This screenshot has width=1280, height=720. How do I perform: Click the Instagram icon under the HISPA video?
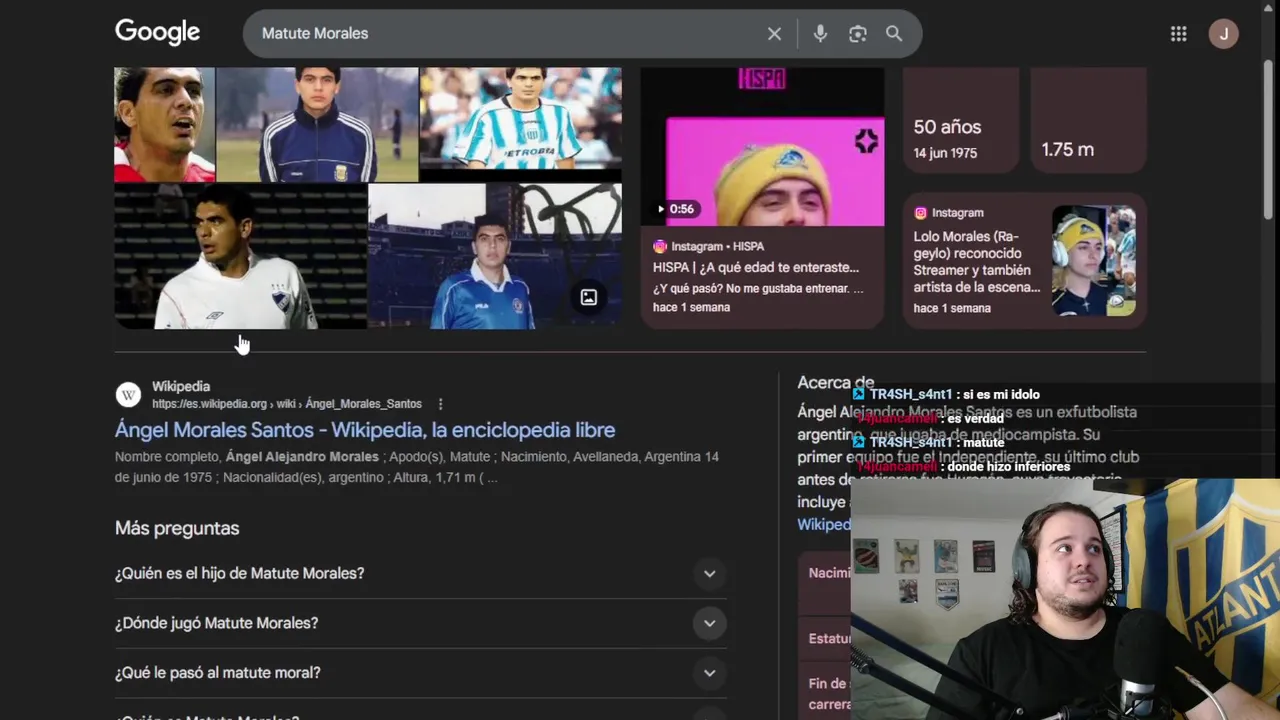tap(660, 246)
